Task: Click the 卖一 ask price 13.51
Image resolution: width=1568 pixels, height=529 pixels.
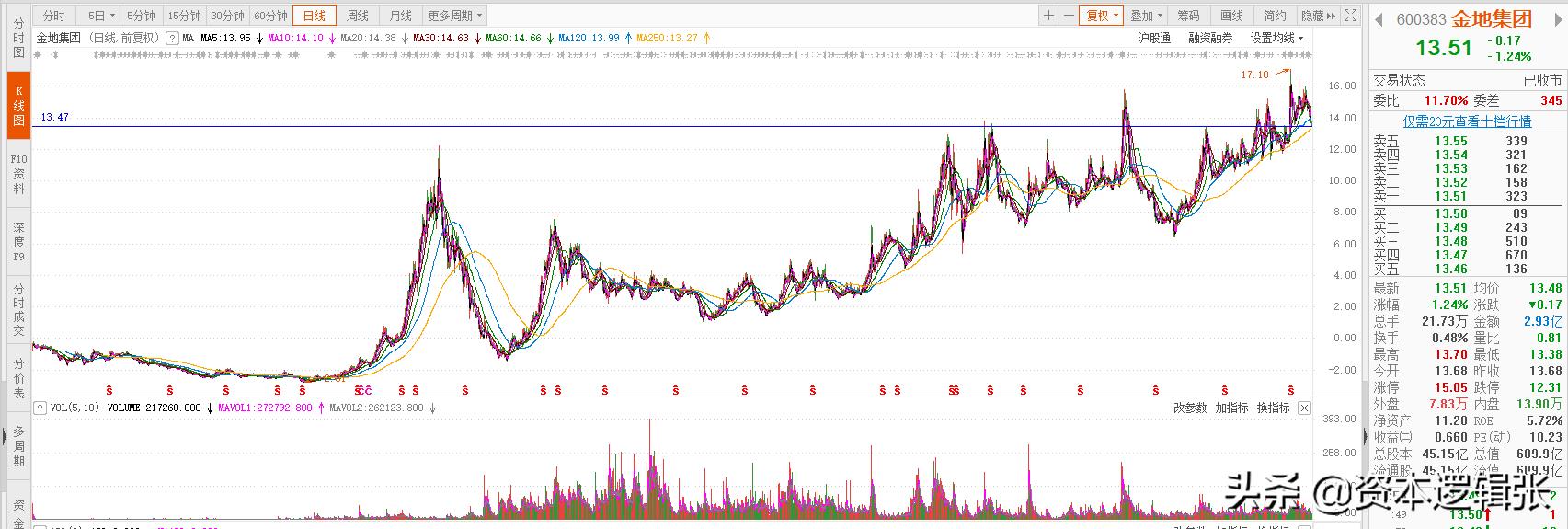Action: (1451, 196)
